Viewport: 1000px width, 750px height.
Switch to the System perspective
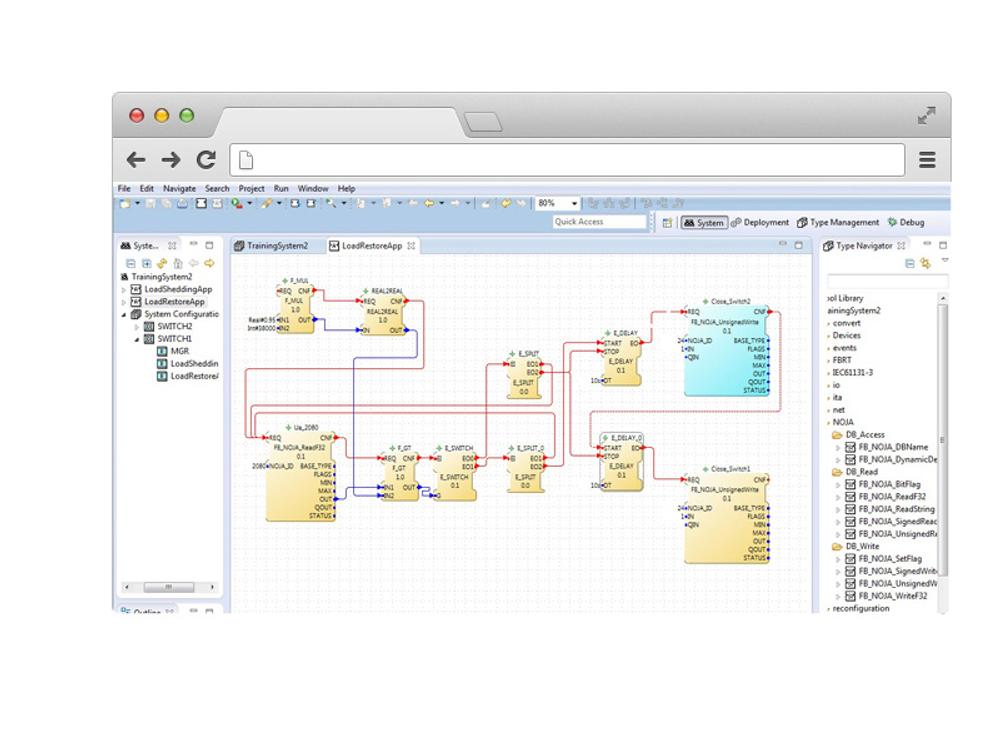(704, 223)
